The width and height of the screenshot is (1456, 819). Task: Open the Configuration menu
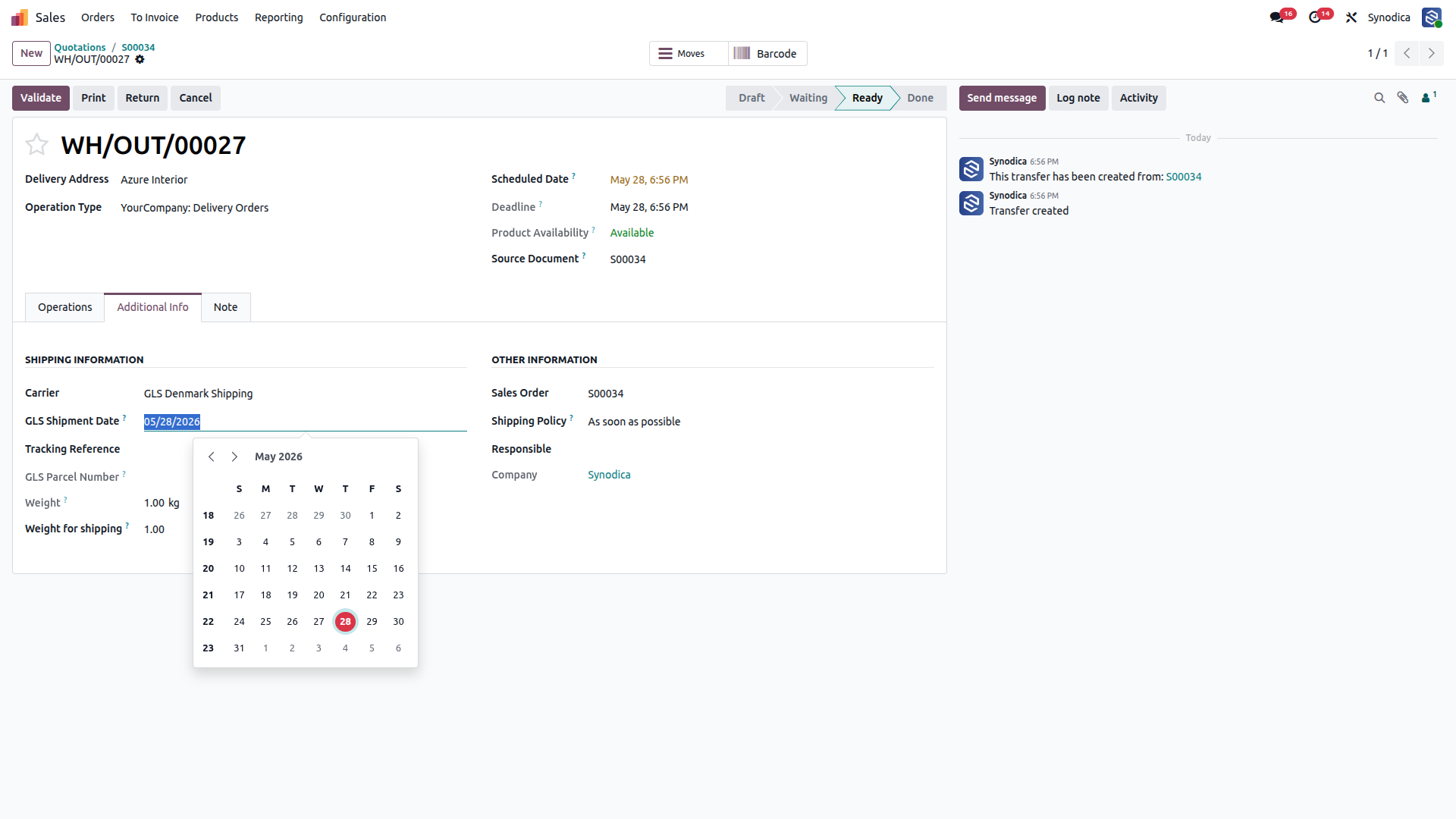353,17
